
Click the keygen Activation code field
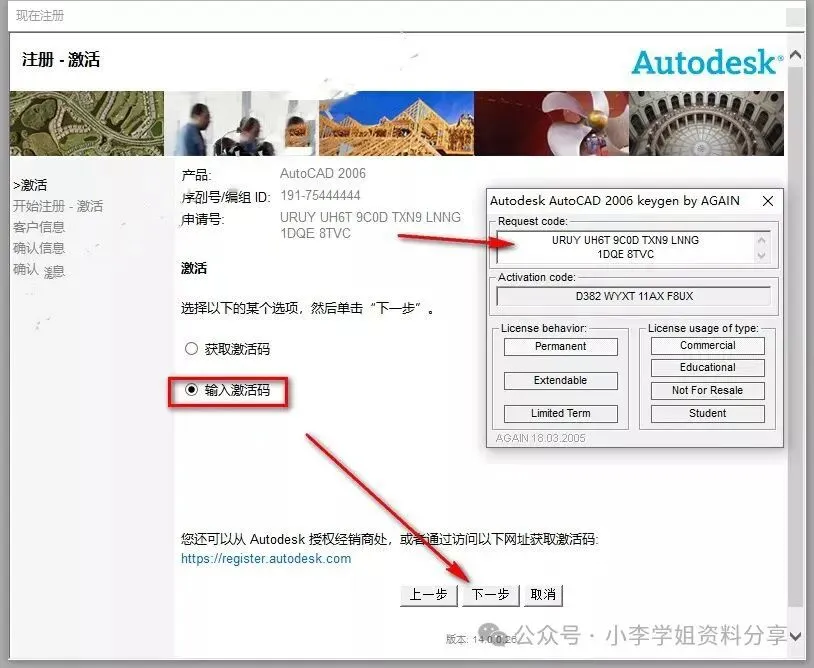click(x=633, y=296)
